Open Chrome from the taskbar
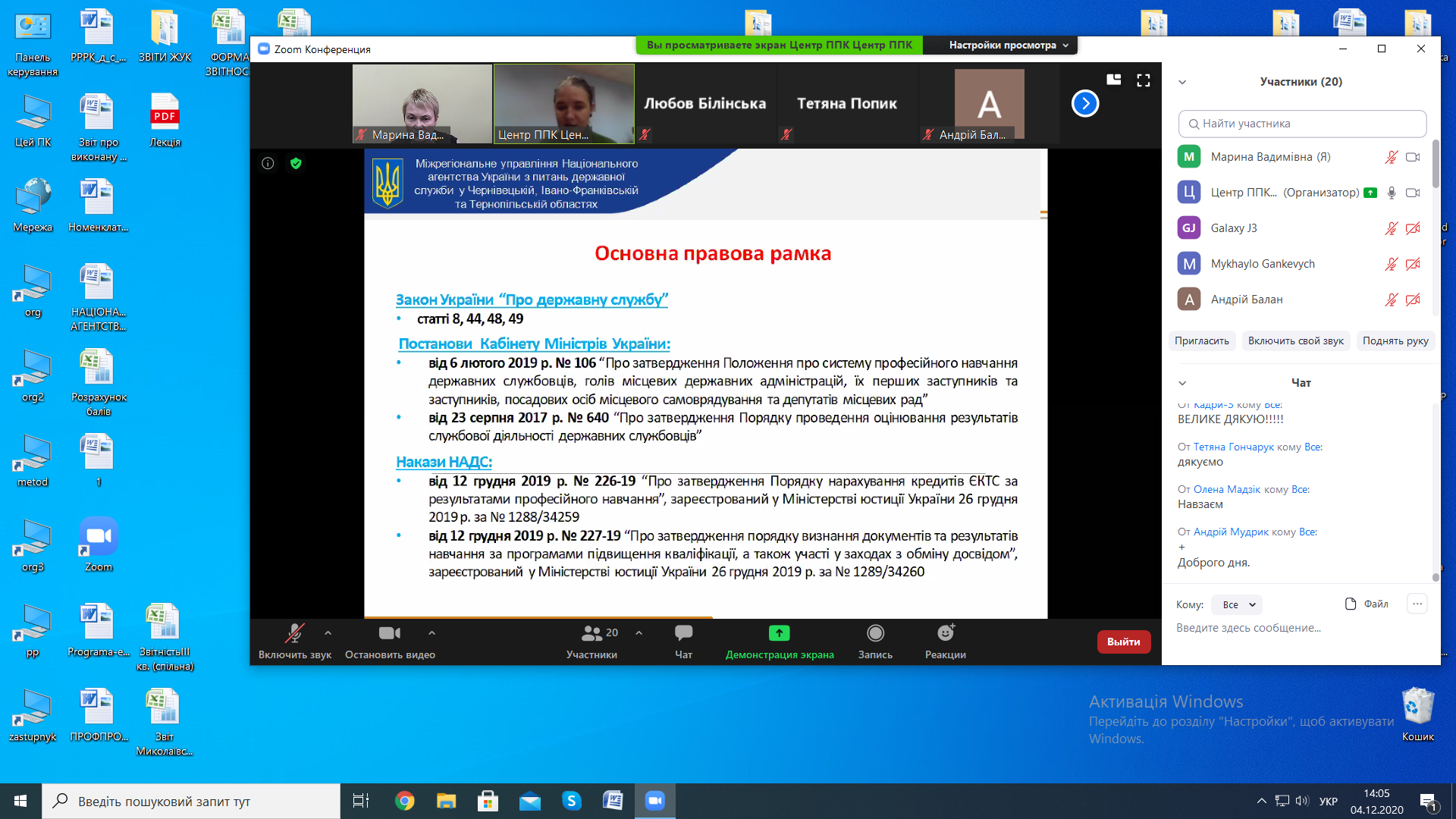This screenshot has width=1456, height=819. click(x=405, y=801)
